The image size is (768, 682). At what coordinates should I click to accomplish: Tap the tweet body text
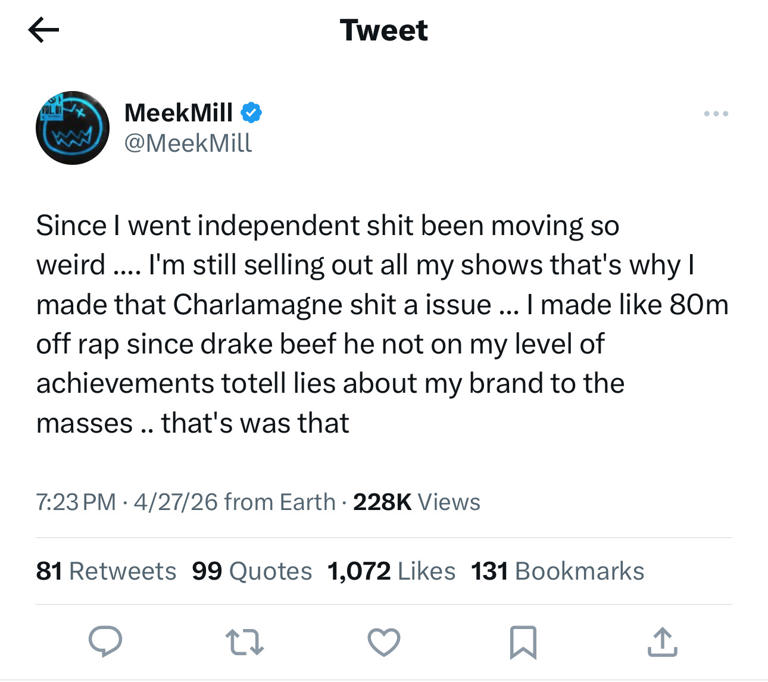pos(380,324)
